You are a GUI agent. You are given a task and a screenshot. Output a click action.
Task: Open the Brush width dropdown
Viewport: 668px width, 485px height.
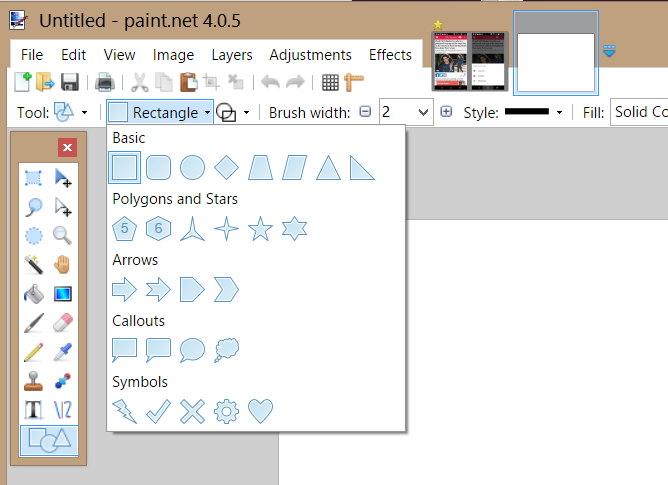point(421,113)
